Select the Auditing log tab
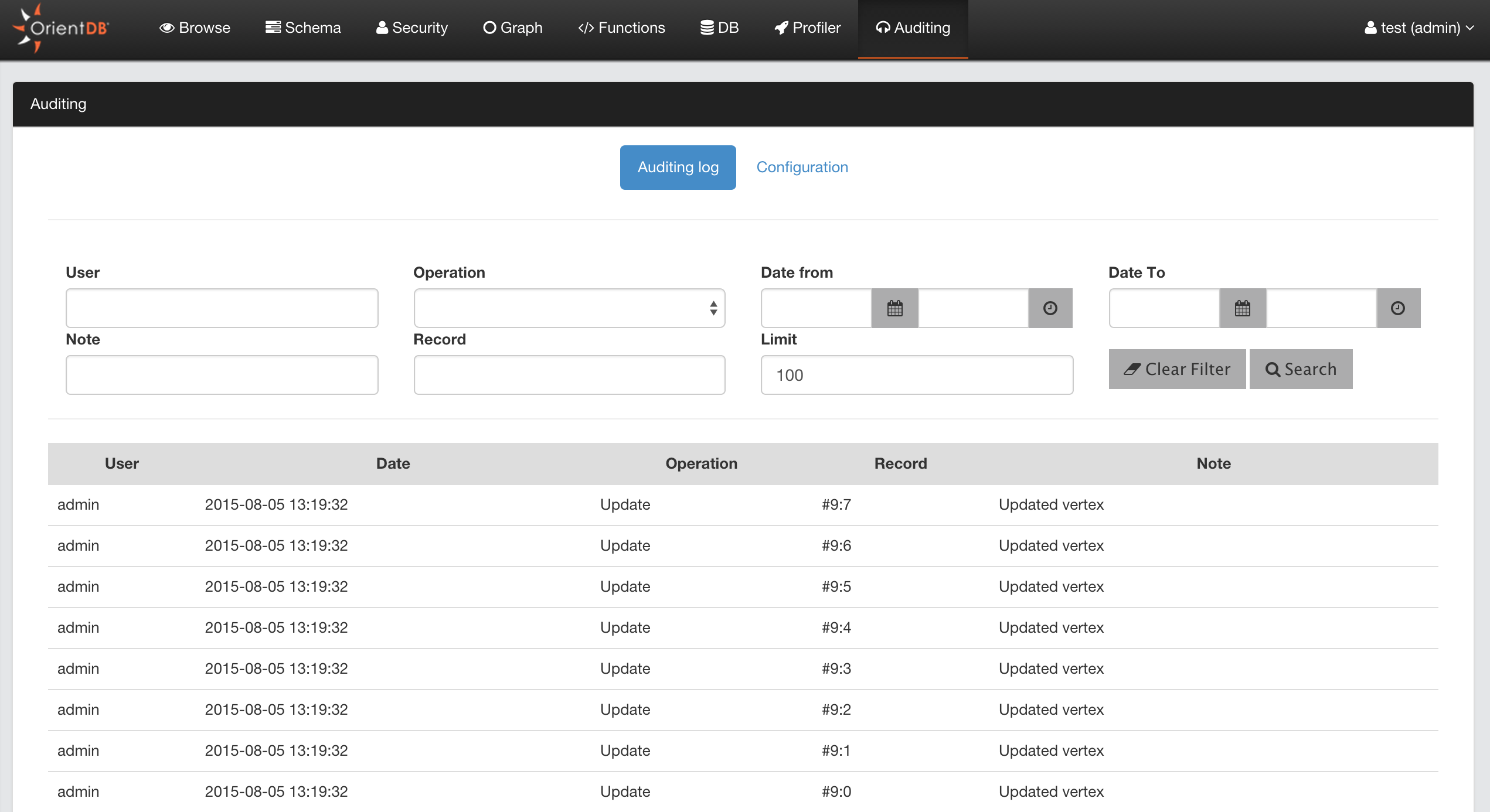 click(678, 168)
